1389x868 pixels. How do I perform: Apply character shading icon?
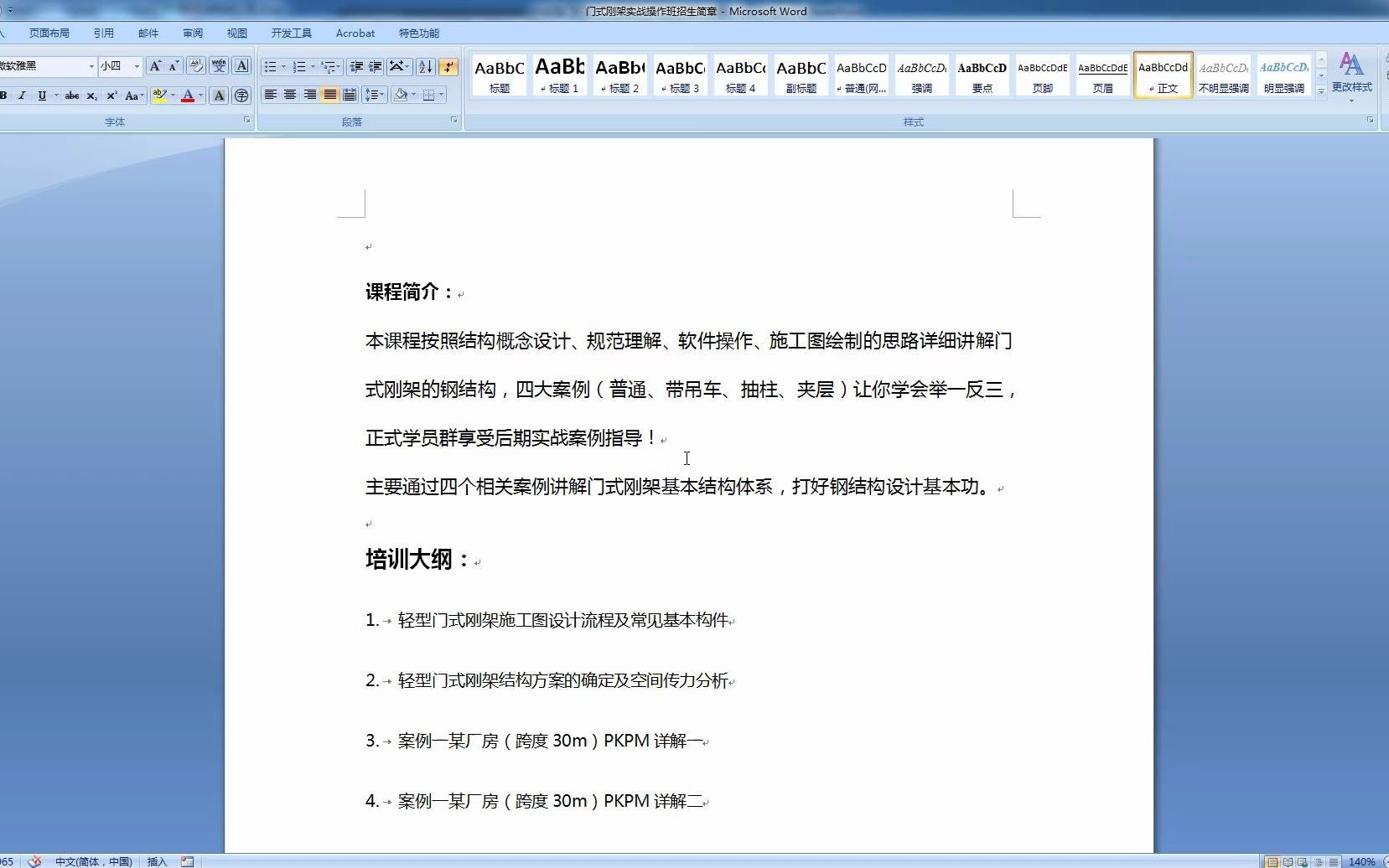pyautogui.click(x=219, y=96)
